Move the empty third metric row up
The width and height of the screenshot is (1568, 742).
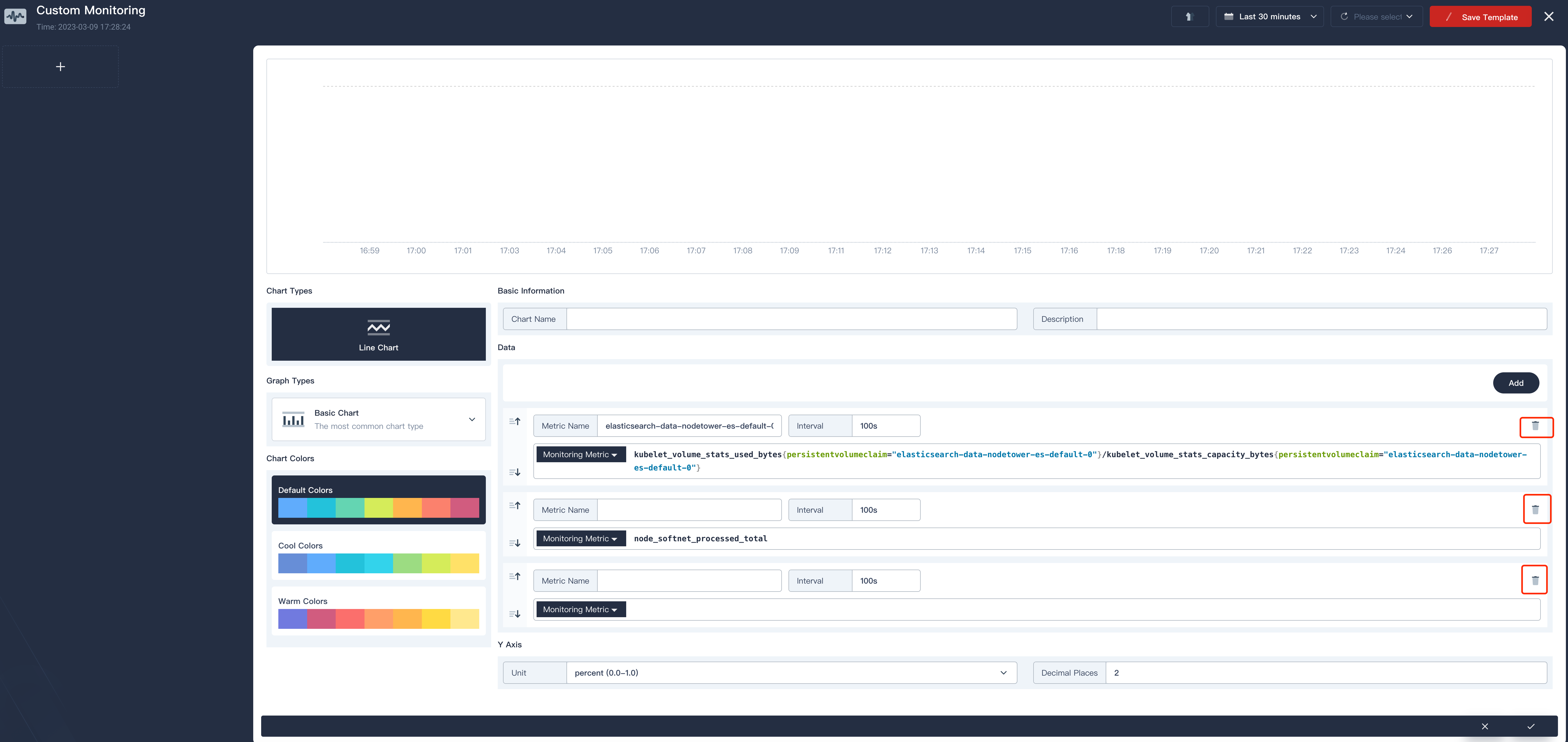[x=515, y=576]
